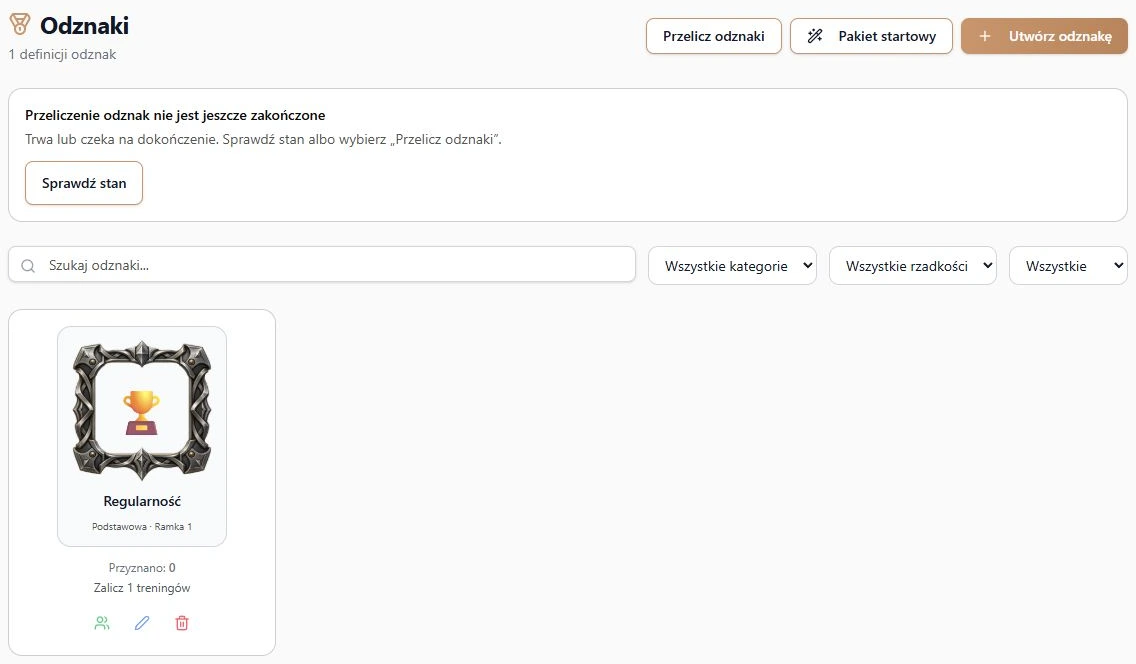This screenshot has height=664, width=1136.
Task: Click the plus icon in Utwórz odznakę
Action: [985, 36]
